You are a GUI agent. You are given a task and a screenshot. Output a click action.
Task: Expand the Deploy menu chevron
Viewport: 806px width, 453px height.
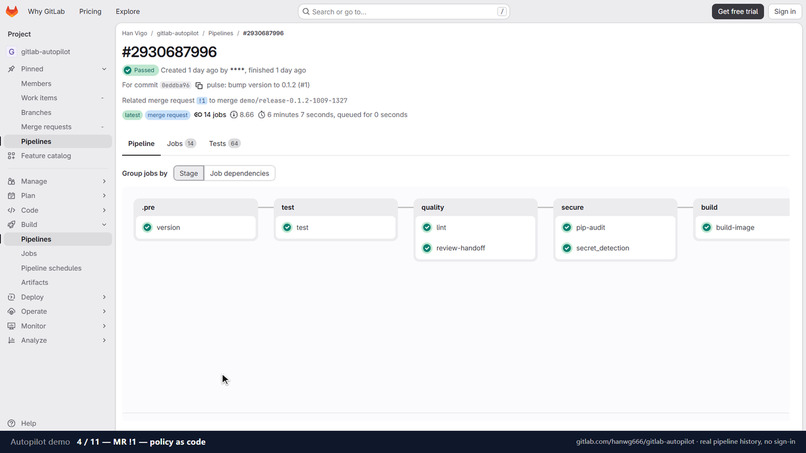(104, 297)
